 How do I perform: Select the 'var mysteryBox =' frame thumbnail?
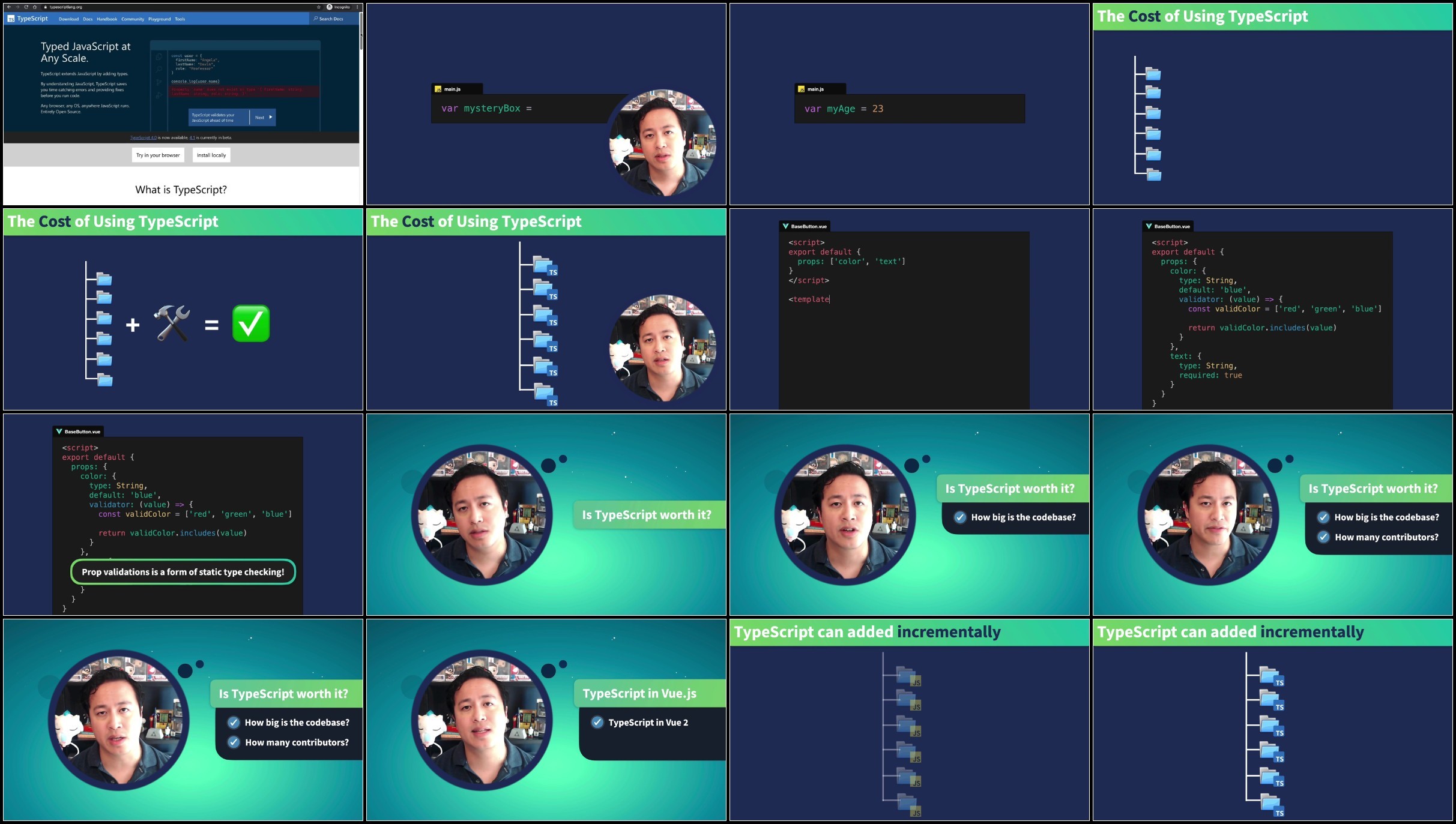pyautogui.click(x=546, y=104)
